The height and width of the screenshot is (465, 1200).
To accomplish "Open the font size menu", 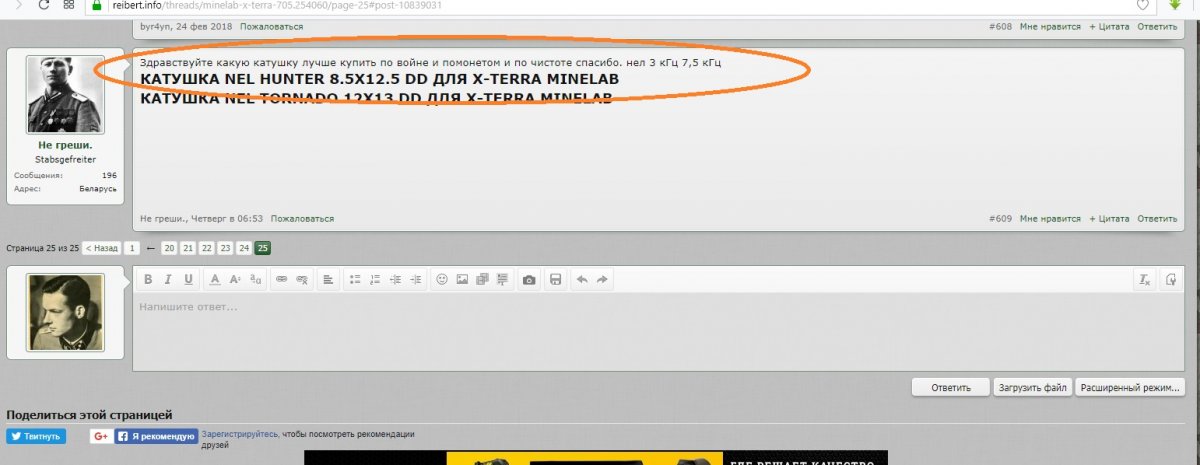I will pyautogui.click(x=235, y=280).
